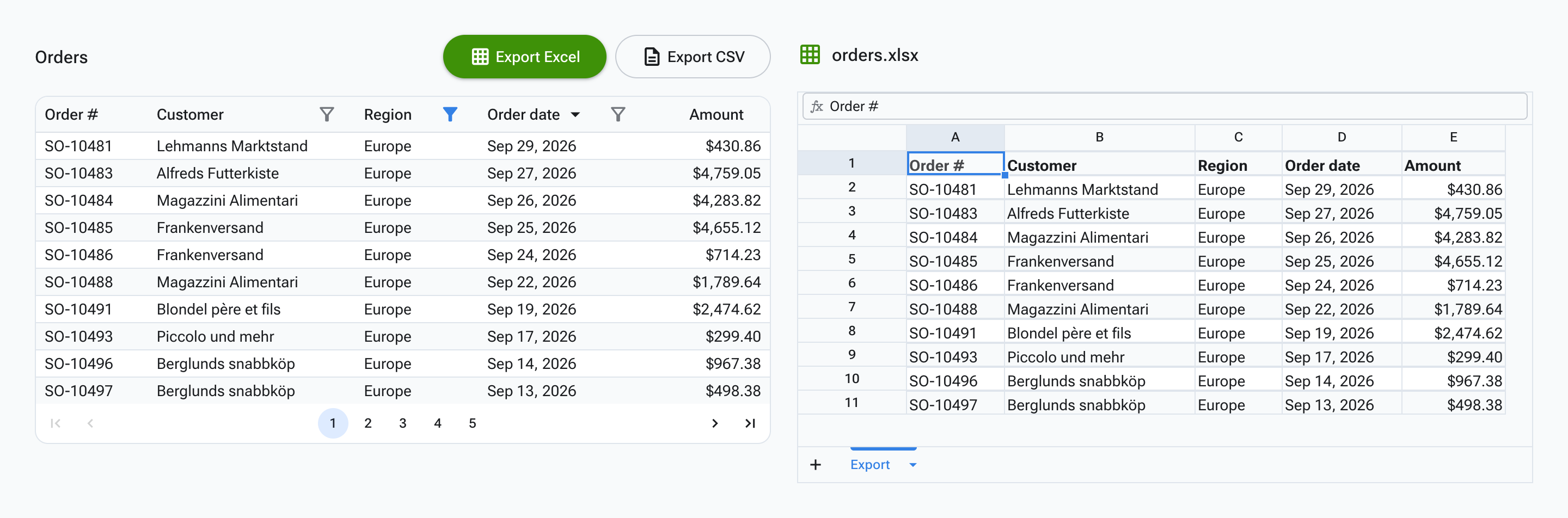
Task: Go to page 3 of orders
Action: point(402,423)
